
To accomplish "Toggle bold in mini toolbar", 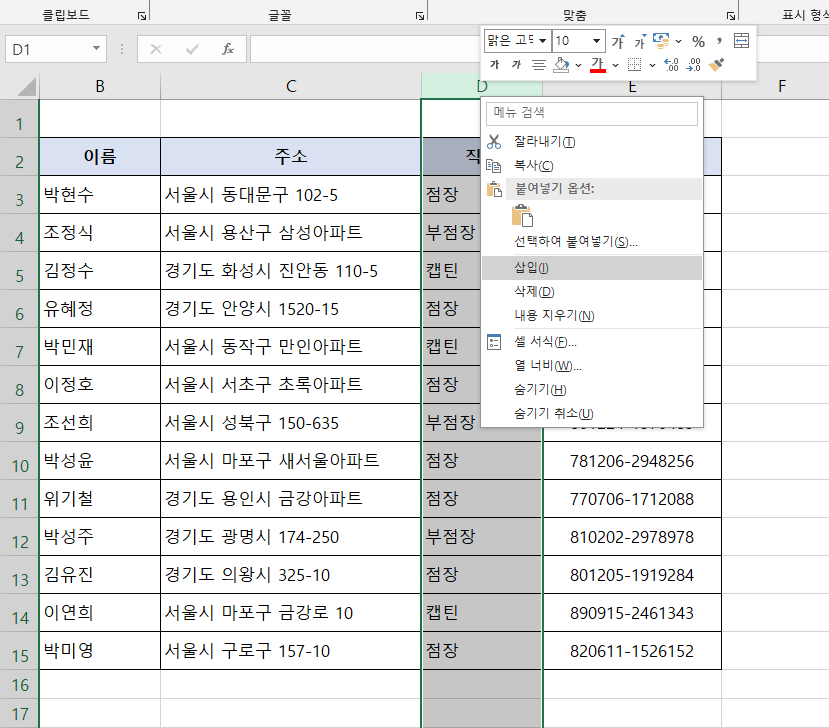I will (495, 64).
